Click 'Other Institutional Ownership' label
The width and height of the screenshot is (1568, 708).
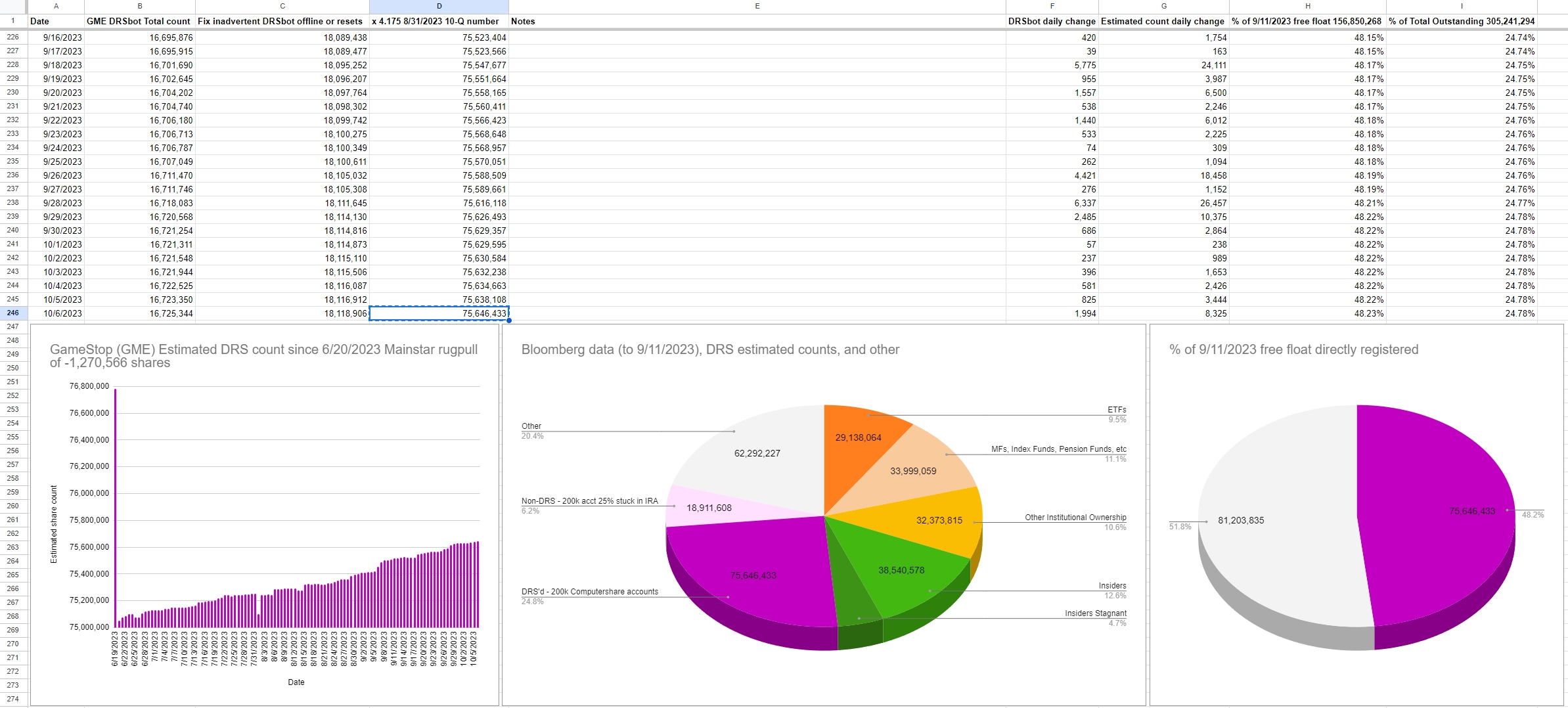coord(1075,518)
